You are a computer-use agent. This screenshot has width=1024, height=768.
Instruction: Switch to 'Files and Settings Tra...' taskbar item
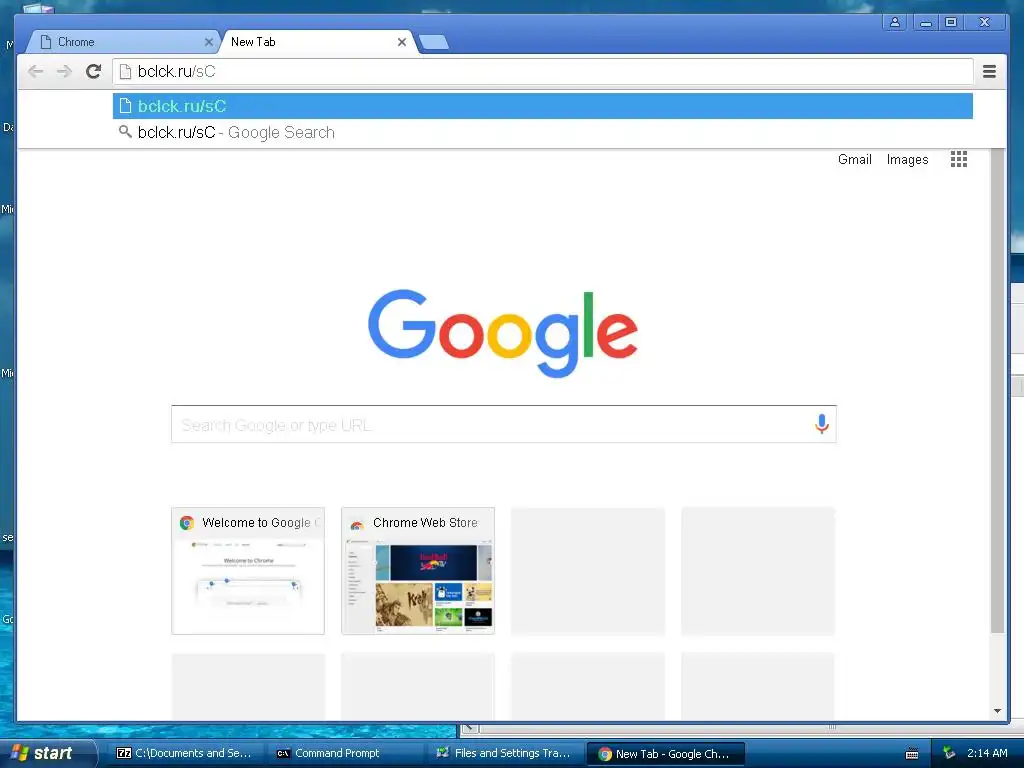coord(505,753)
